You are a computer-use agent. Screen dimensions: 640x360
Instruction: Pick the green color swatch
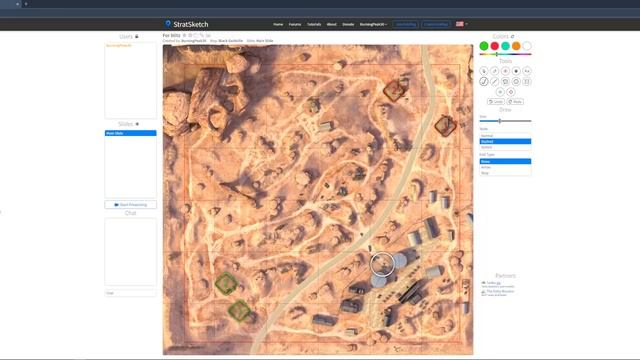point(484,46)
